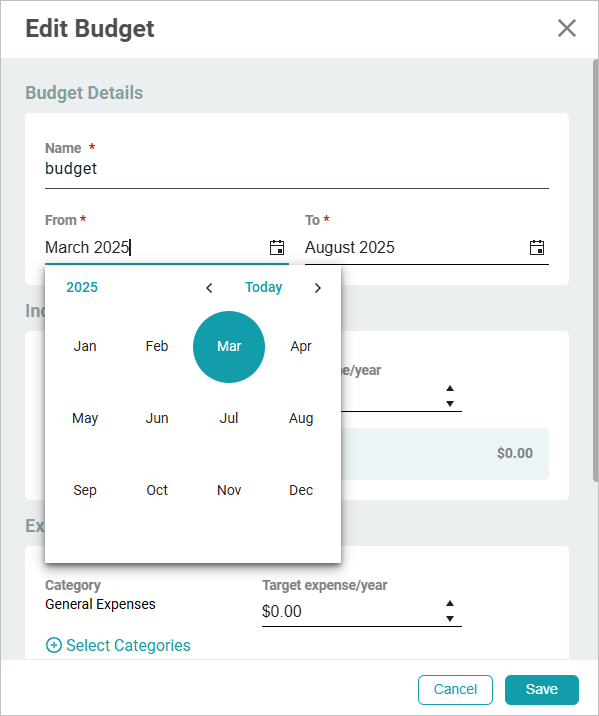The width and height of the screenshot is (599, 716).
Task: Select Jul in the month picker
Action: pos(229,418)
